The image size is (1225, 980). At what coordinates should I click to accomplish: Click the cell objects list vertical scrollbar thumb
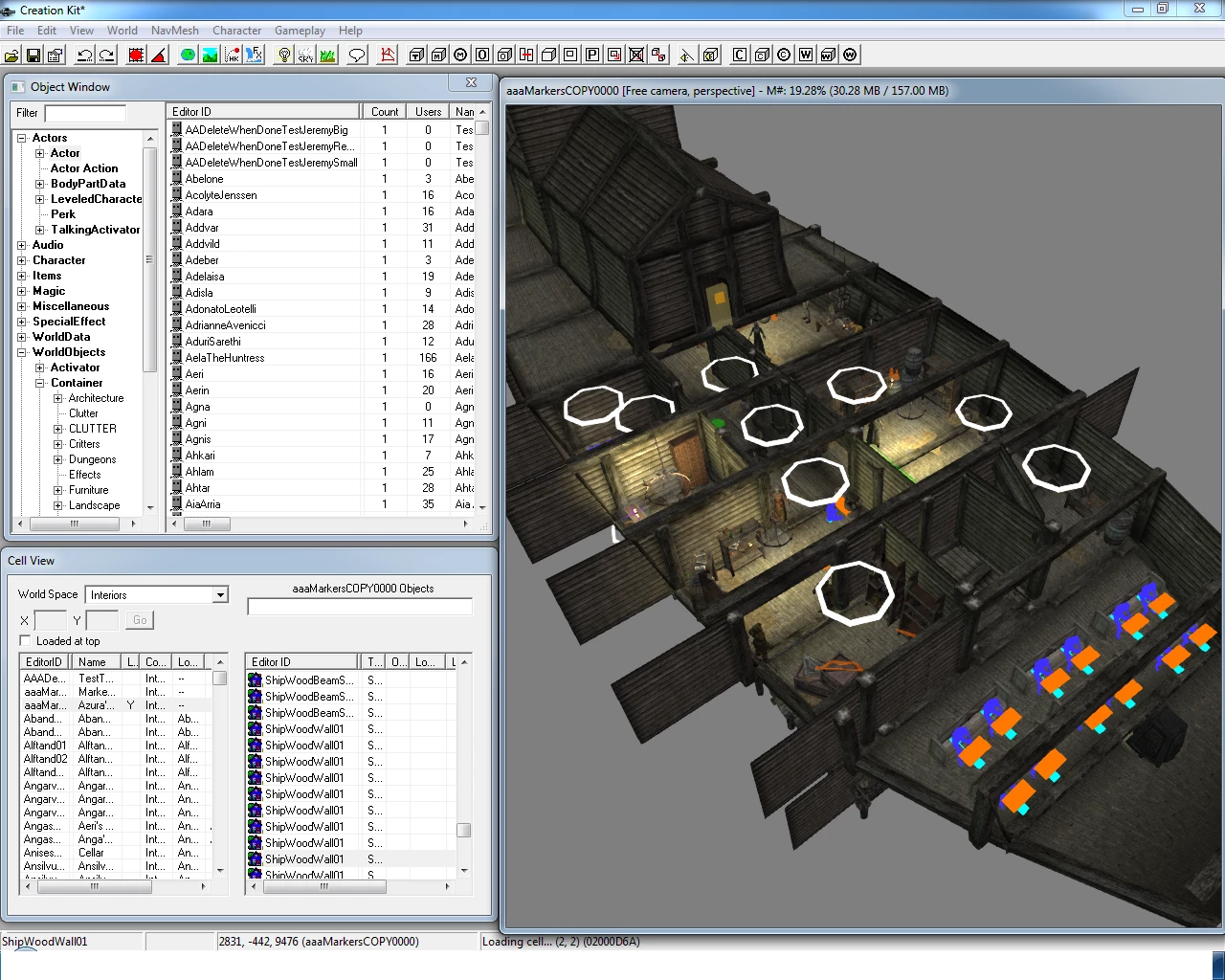pyautogui.click(x=463, y=830)
